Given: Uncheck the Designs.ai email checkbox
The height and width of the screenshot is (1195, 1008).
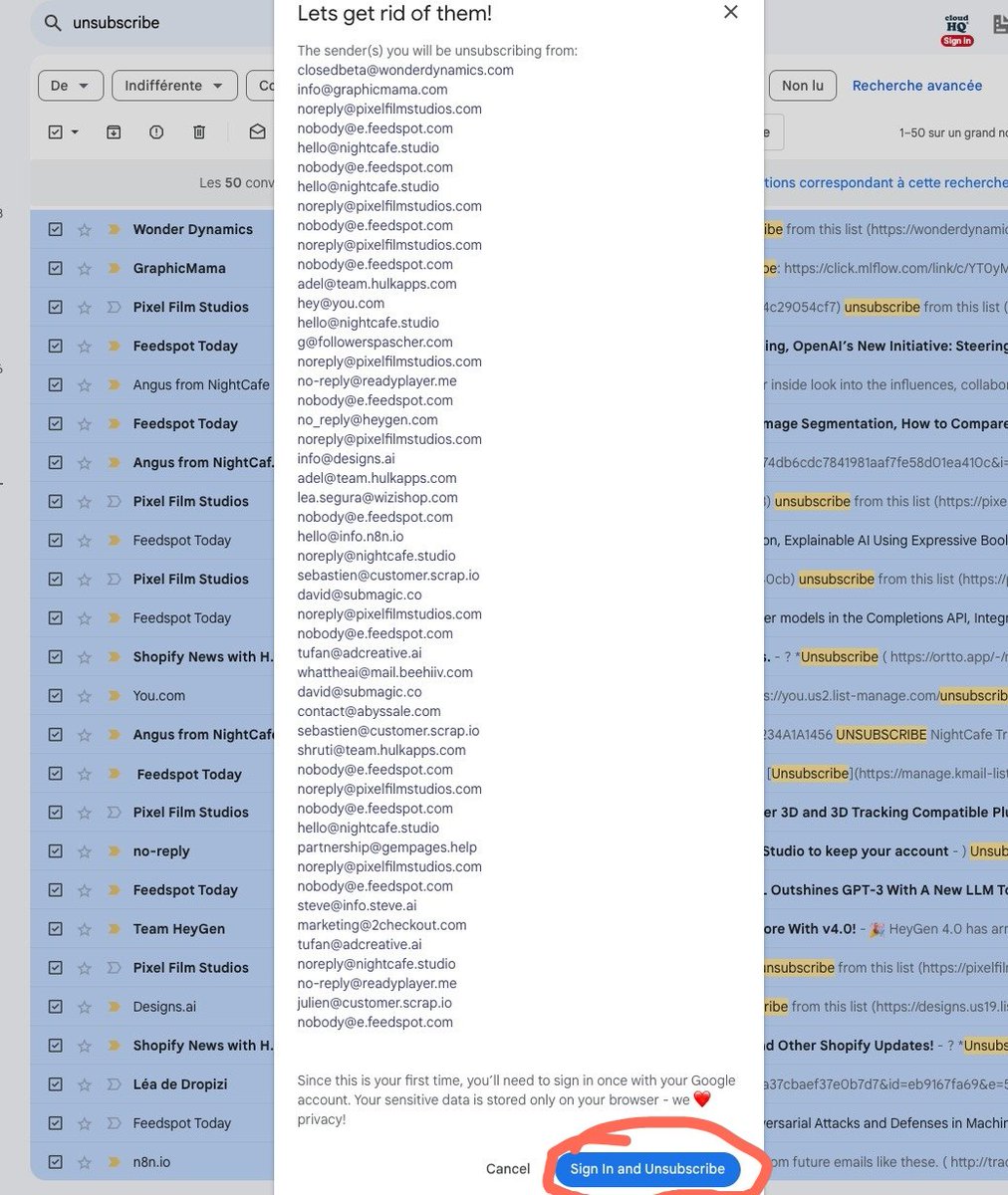Looking at the screenshot, I should click(56, 1006).
